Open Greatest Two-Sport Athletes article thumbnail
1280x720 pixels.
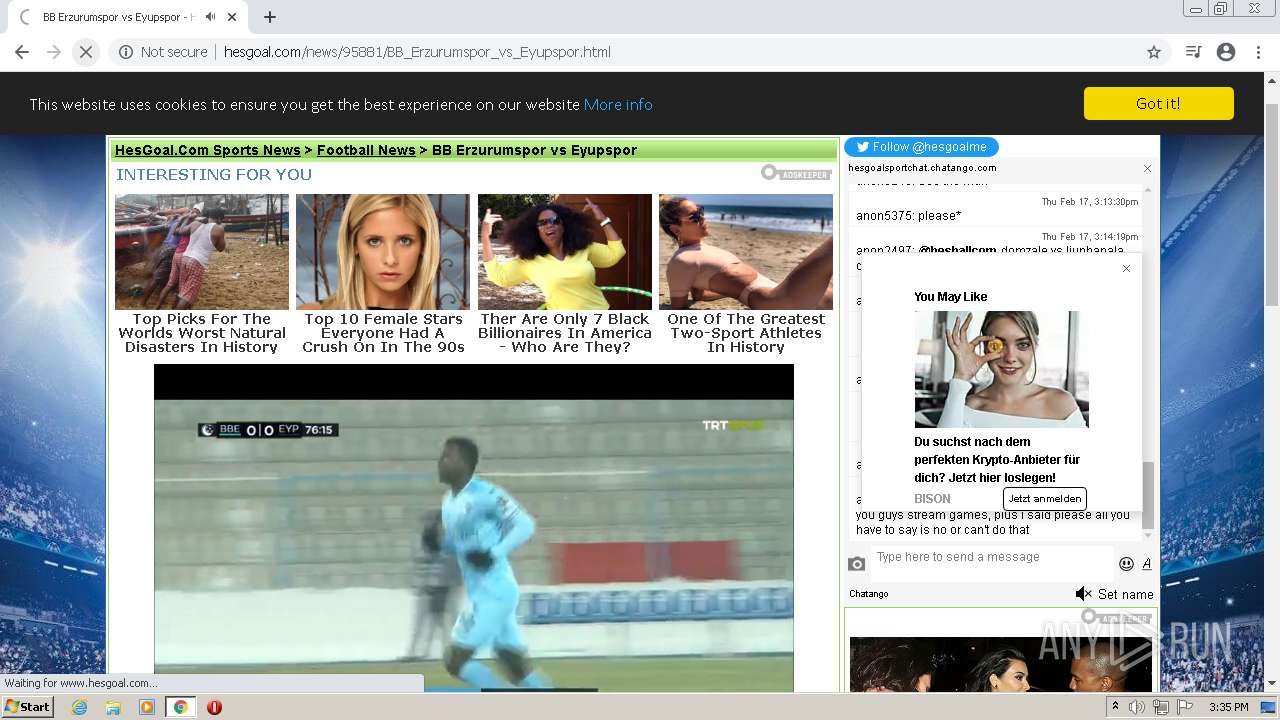coord(746,251)
